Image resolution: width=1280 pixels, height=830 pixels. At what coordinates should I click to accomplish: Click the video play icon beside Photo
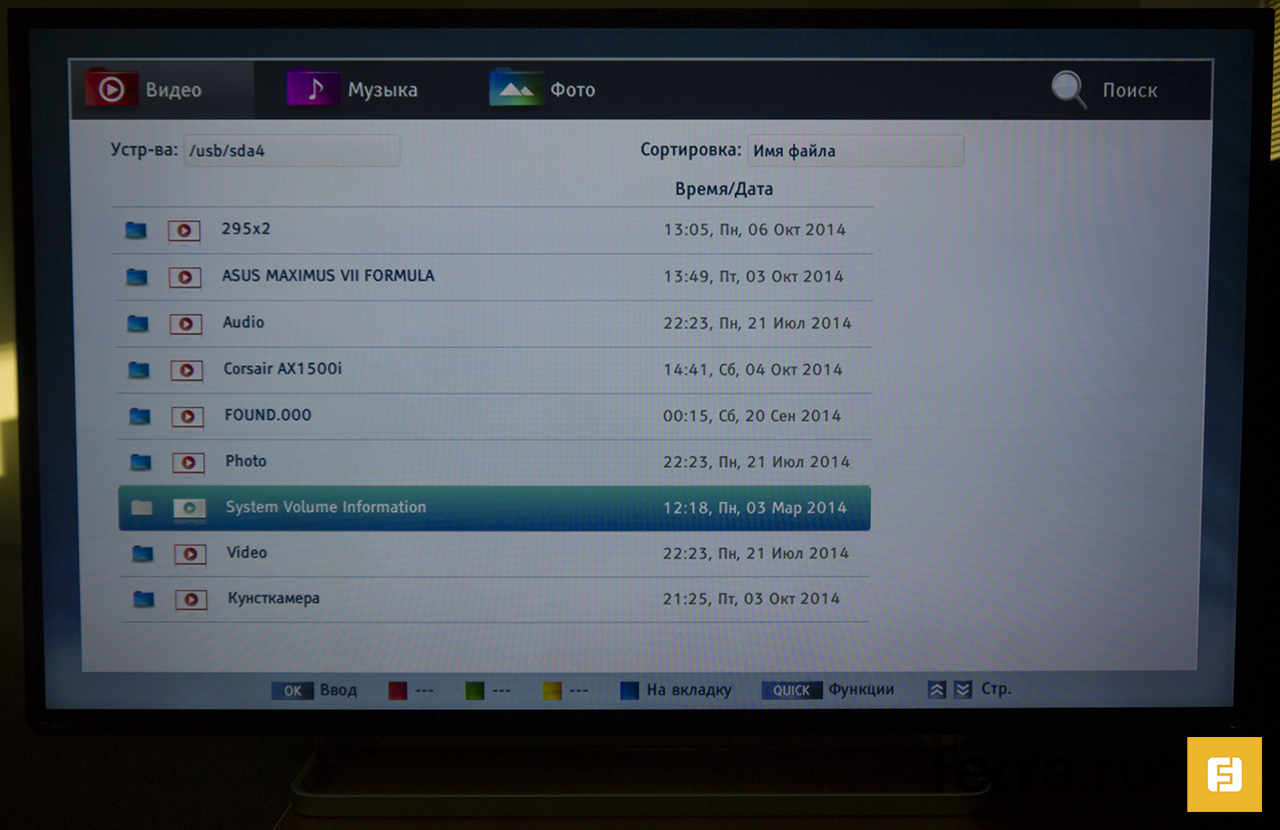188,463
